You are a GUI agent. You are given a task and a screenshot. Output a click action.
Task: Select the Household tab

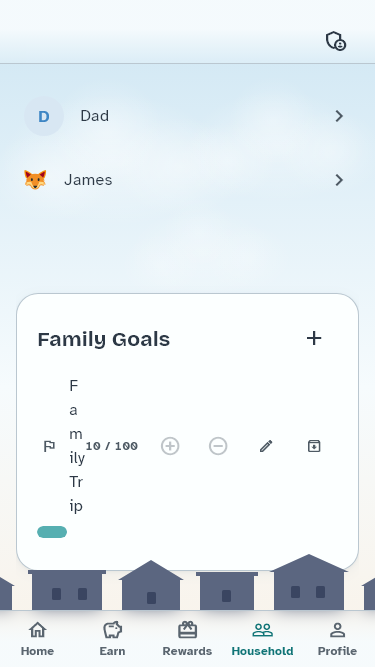[x=262, y=639]
